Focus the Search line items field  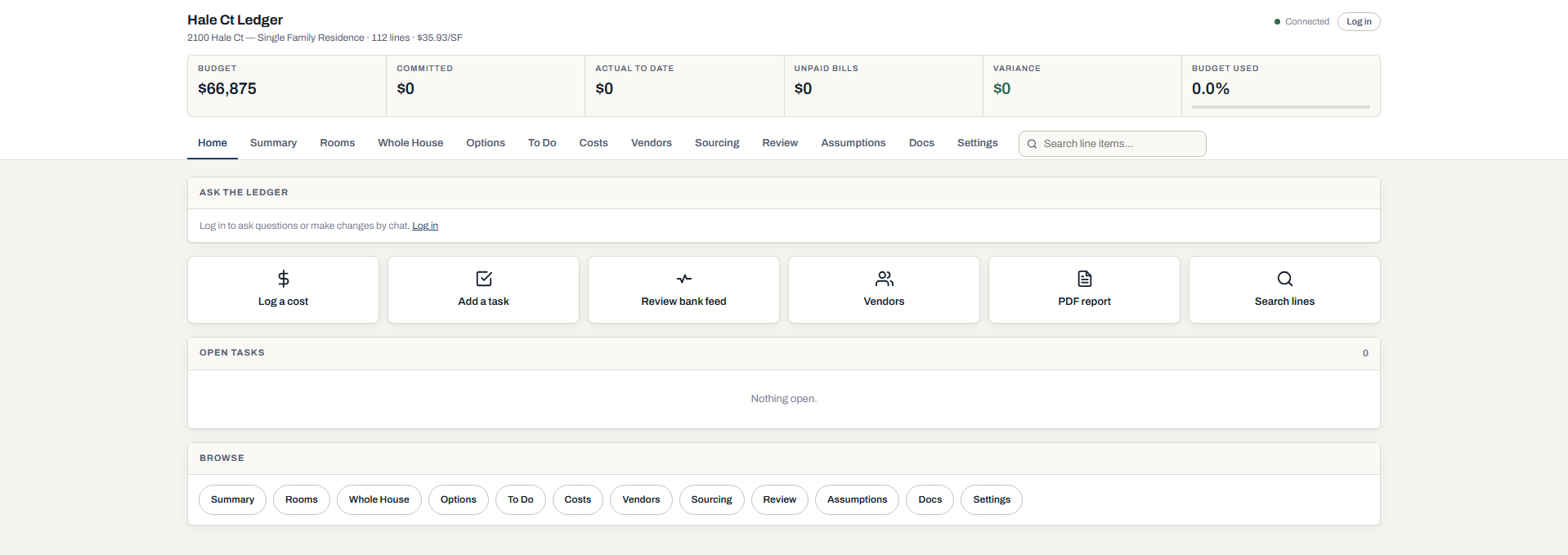[1113, 144]
